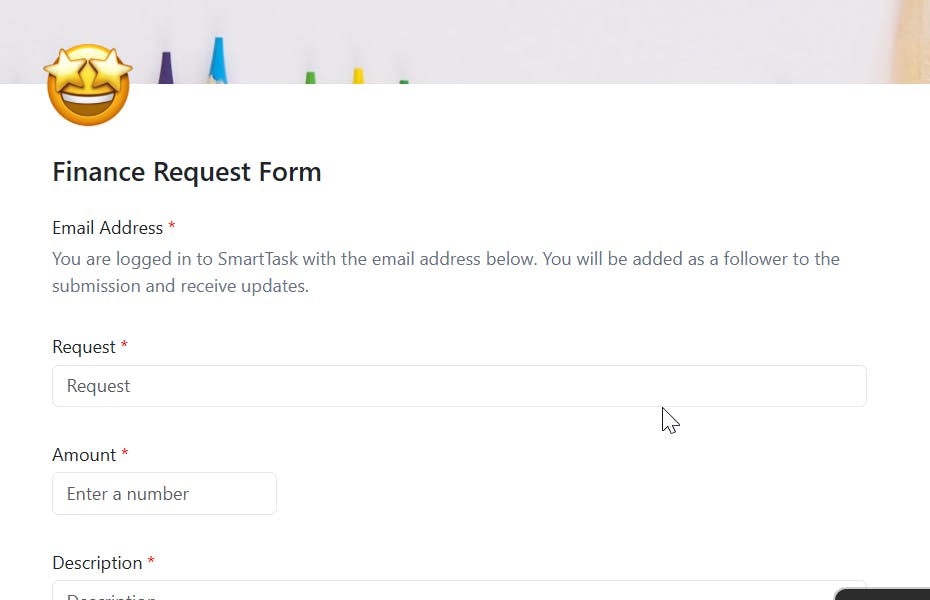Click the dark widget in bottom-right corner
This screenshot has height=600, width=930.
[x=883, y=594]
